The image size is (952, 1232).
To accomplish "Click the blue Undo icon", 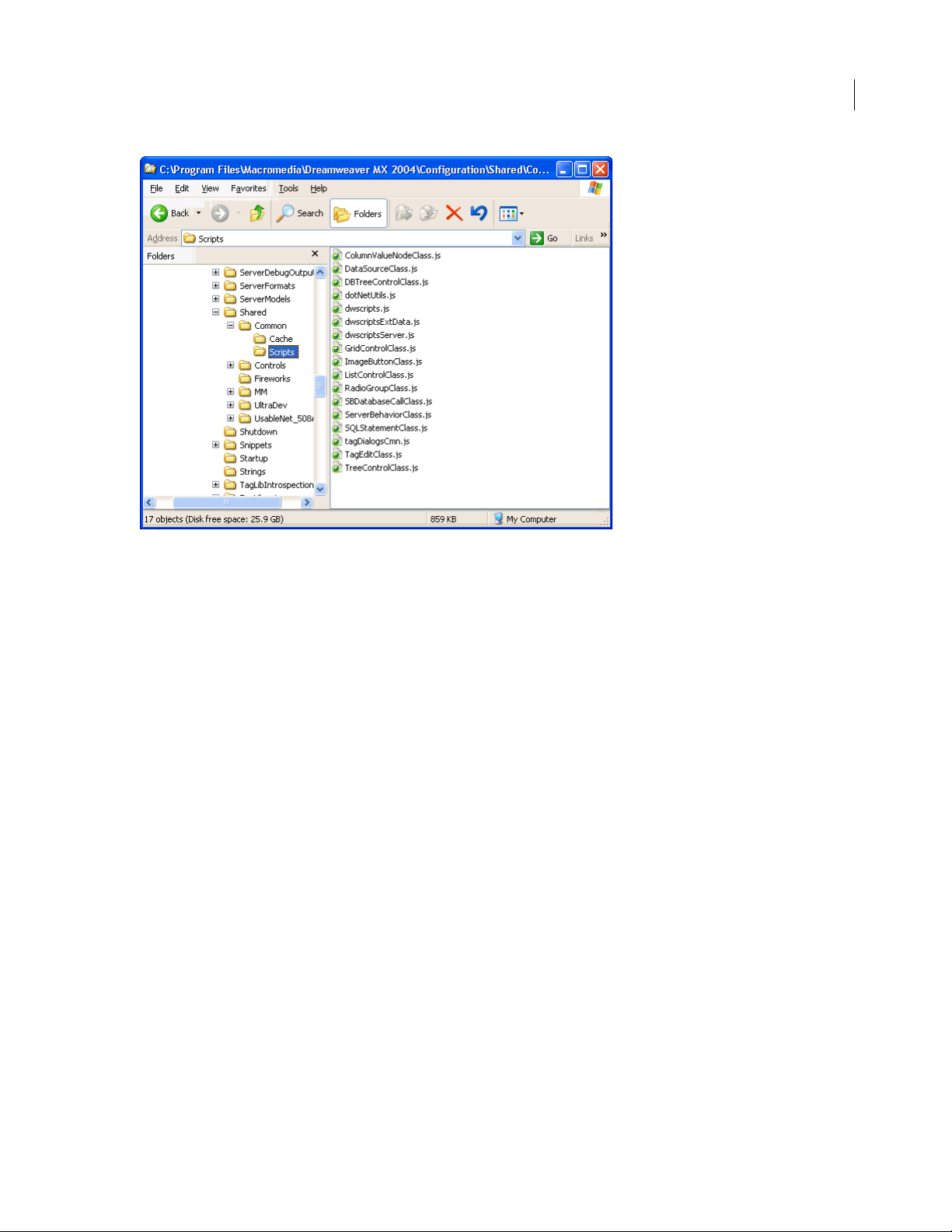I will [479, 213].
